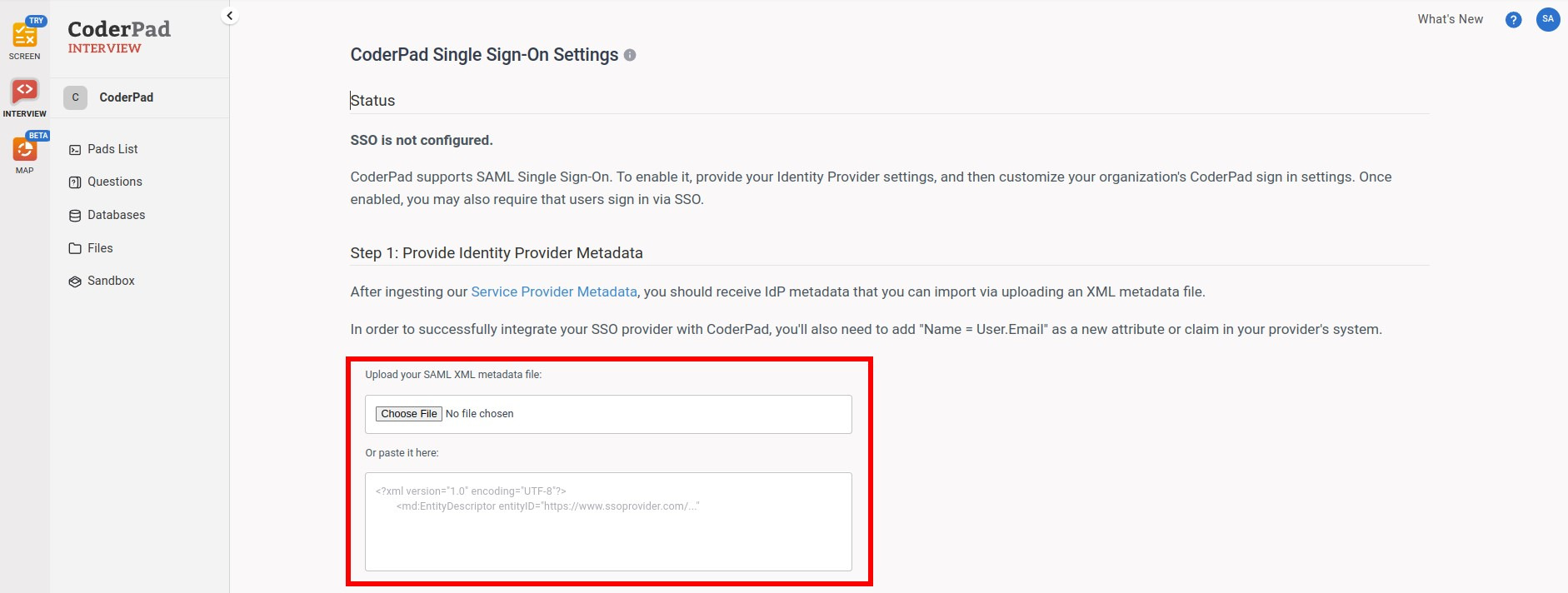This screenshot has height=593, width=1568.
Task: Open Sandbox menu item label
Action: (111, 281)
